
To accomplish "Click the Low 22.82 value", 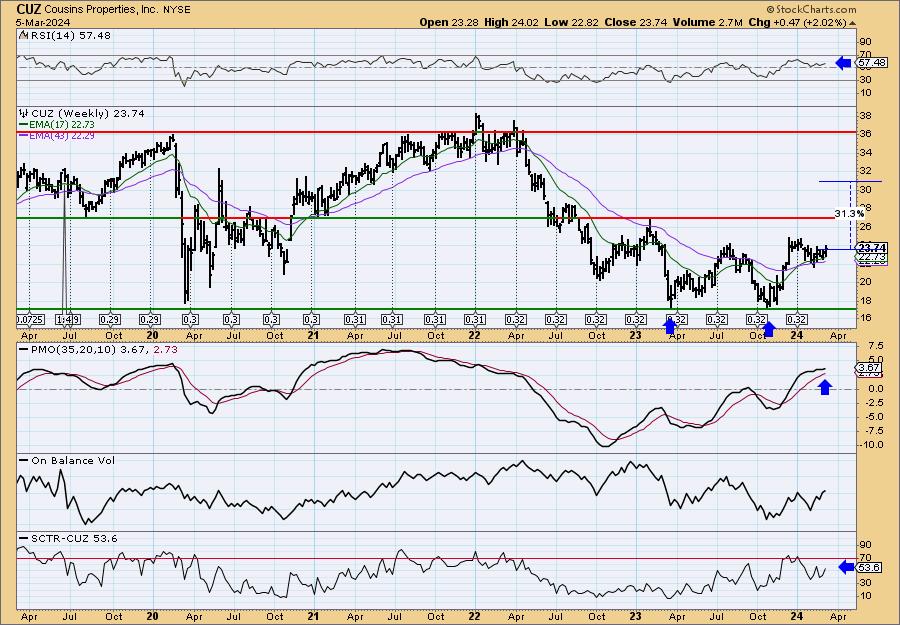I will [571, 22].
